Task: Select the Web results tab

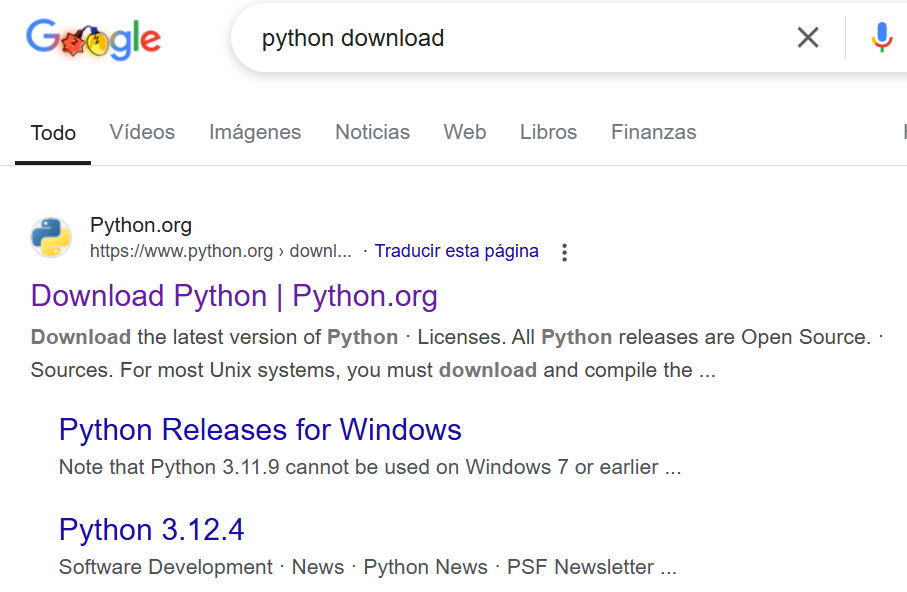Action: 464,133
